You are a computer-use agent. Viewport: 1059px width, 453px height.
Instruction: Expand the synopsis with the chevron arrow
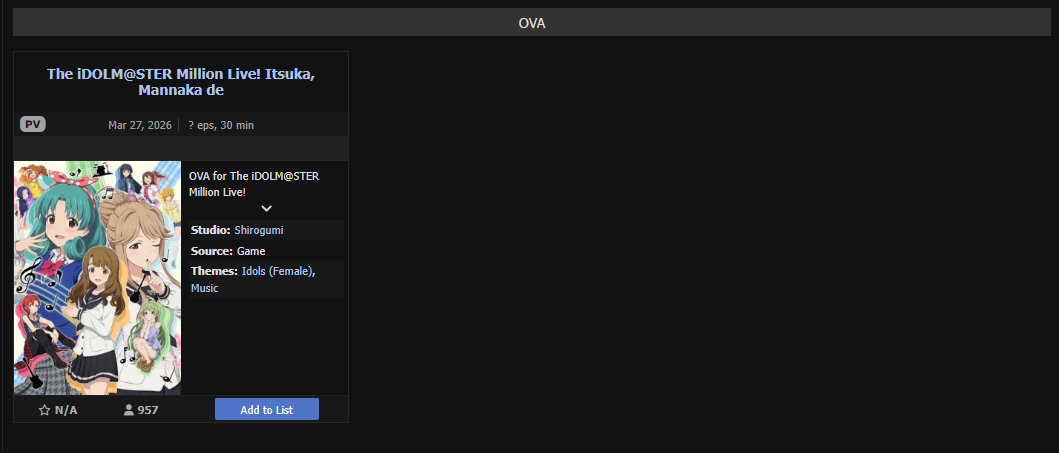click(x=266, y=208)
